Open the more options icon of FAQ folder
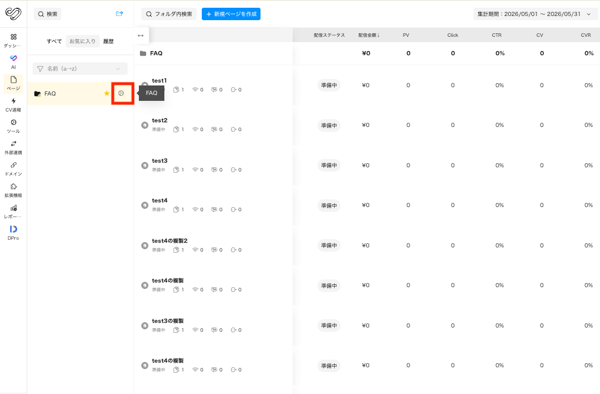Screen dimensions: 600x394 point(121,93)
